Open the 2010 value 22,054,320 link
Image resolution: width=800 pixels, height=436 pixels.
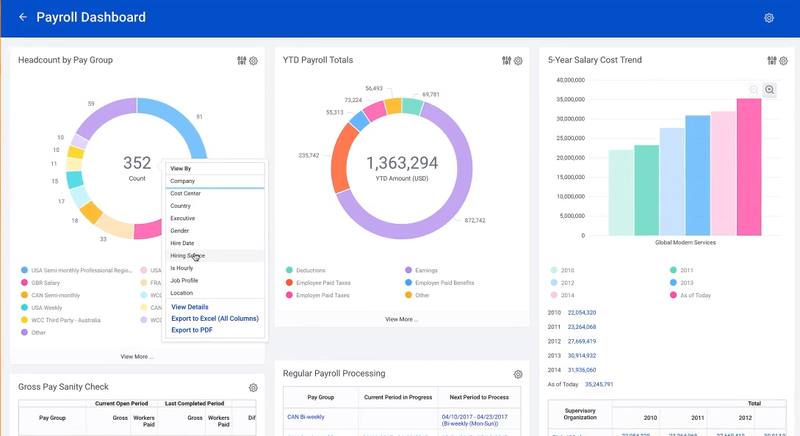[582, 313]
